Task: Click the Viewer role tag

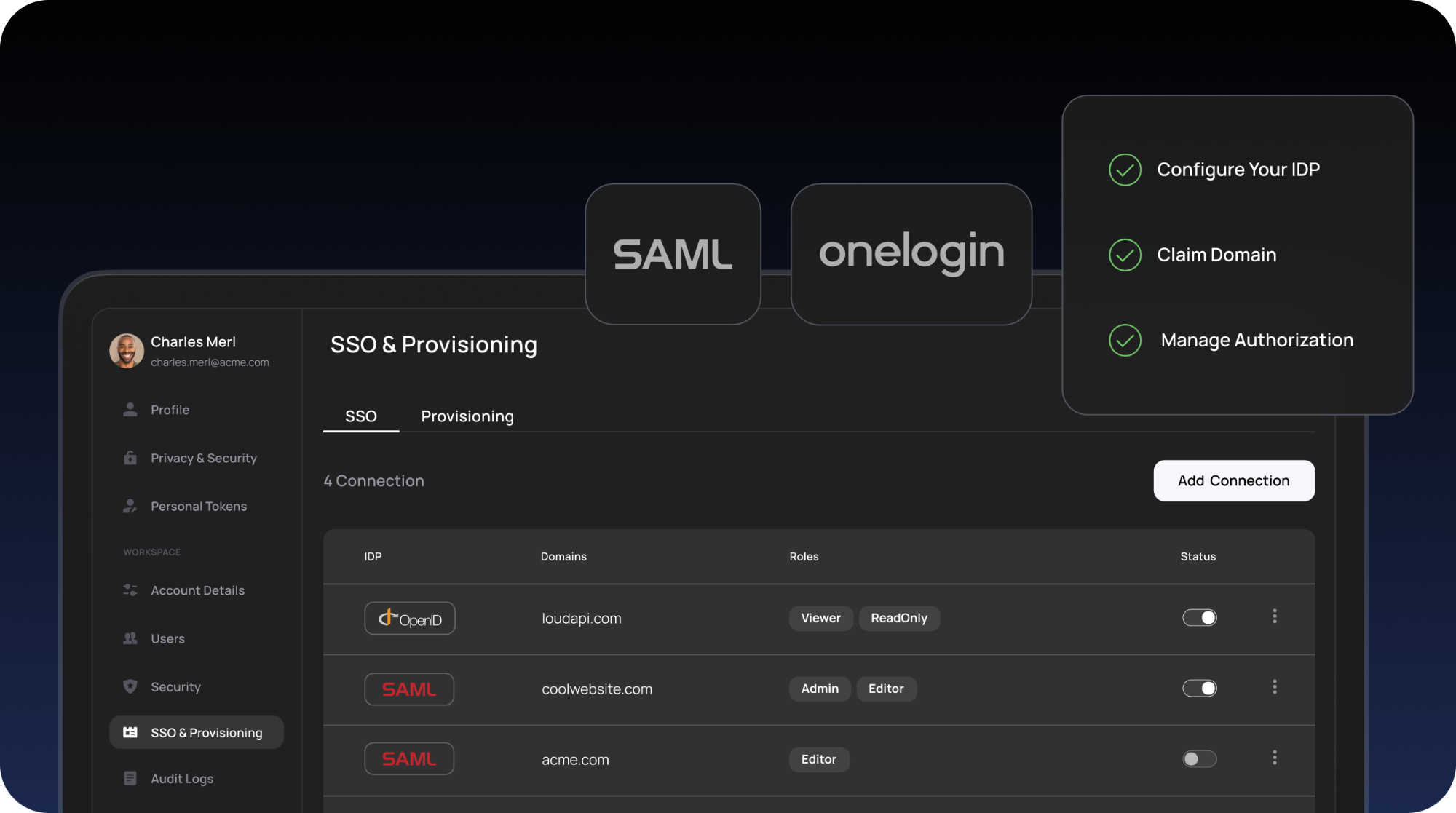Action: click(821, 618)
